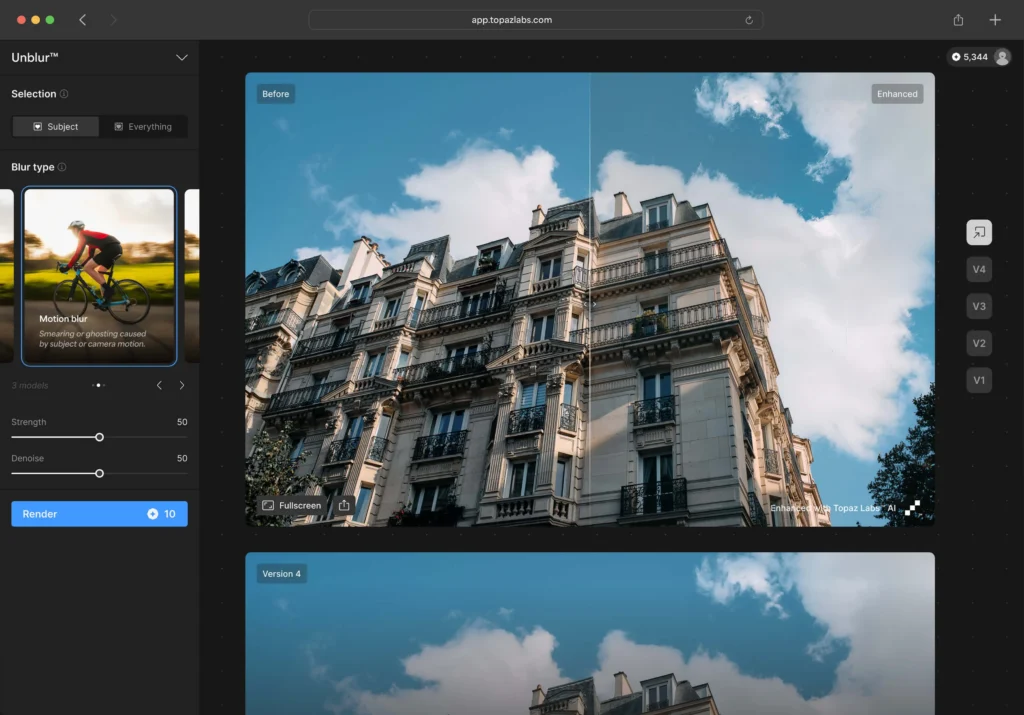The image size is (1024, 715).
Task: Click the Strength slider handle
Action: (99, 437)
